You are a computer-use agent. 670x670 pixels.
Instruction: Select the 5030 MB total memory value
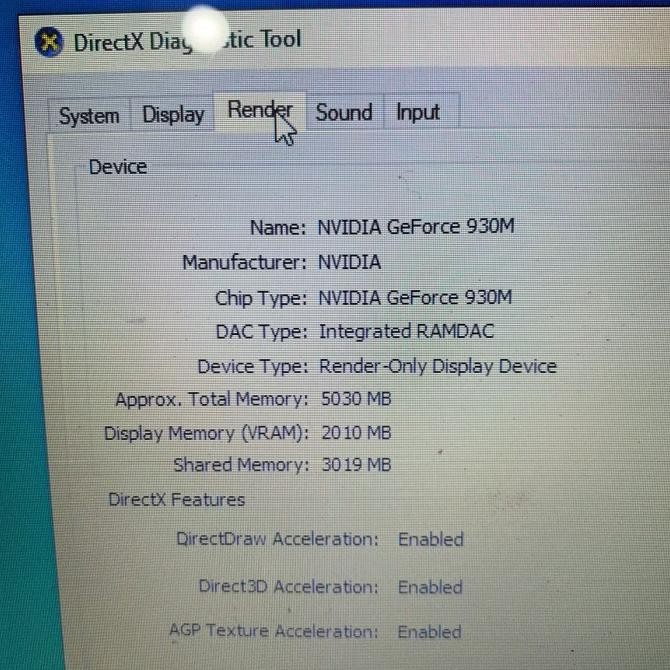(x=356, y=399)
